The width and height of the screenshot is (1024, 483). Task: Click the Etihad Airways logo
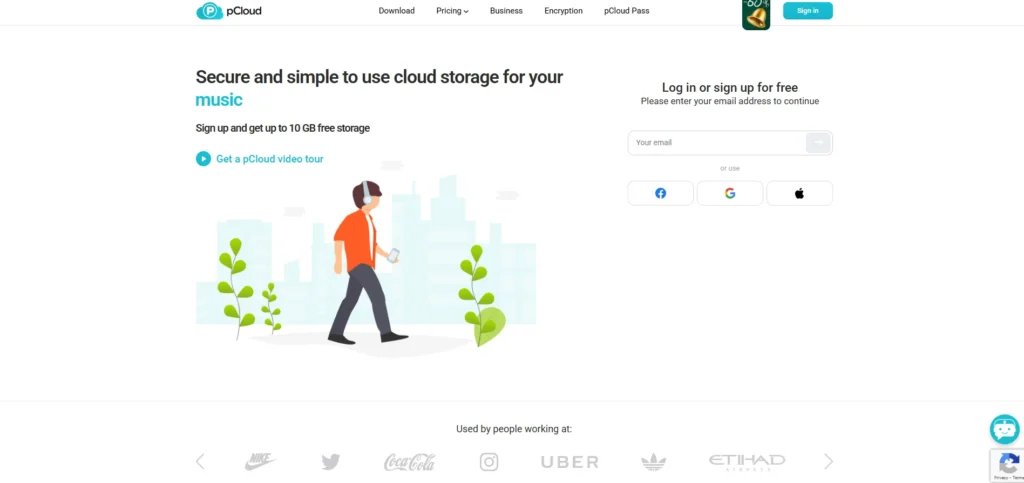[x=747, y=462]
